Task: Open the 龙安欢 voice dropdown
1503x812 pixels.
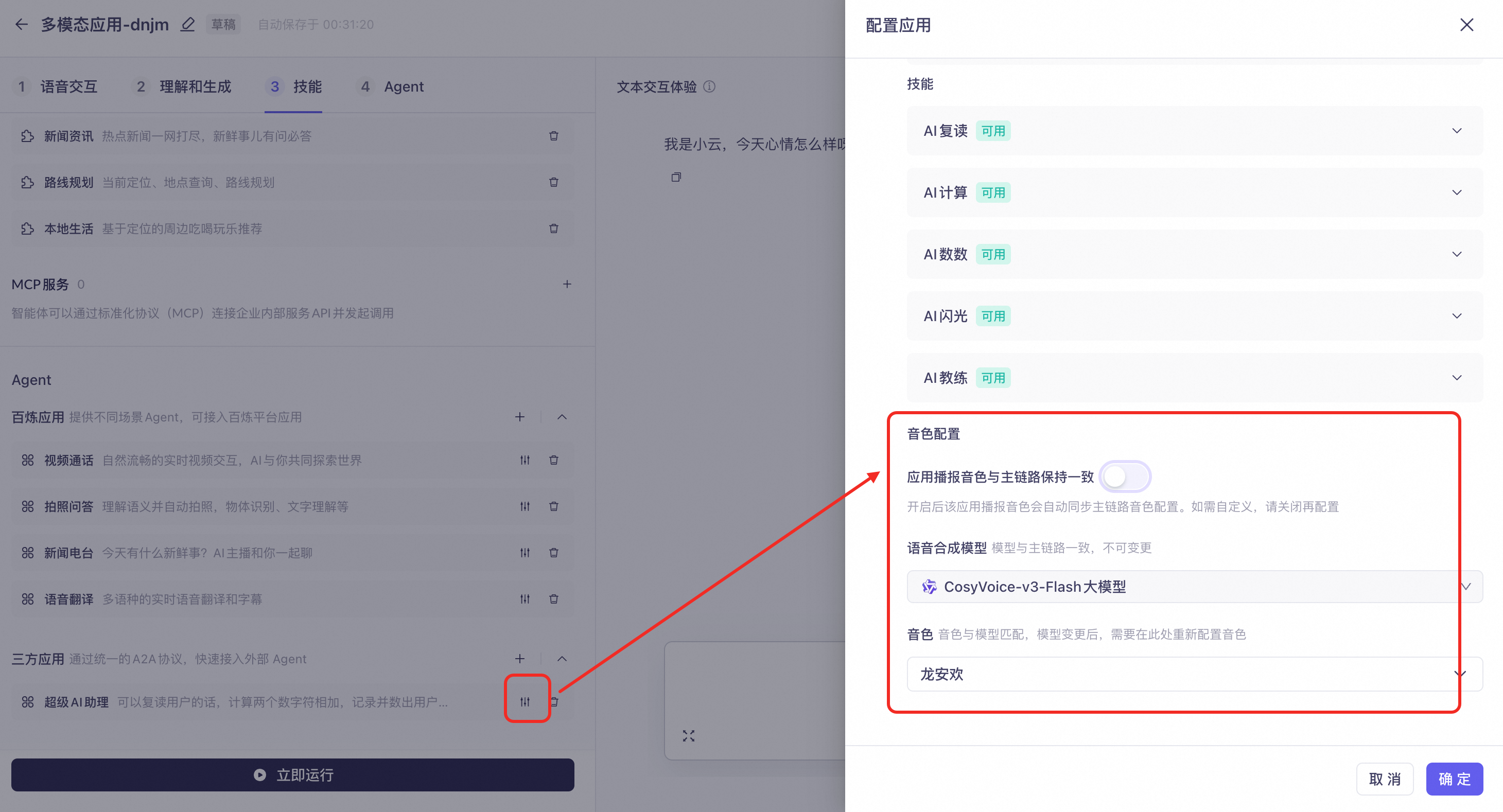Action: [x=1194, y=674]
